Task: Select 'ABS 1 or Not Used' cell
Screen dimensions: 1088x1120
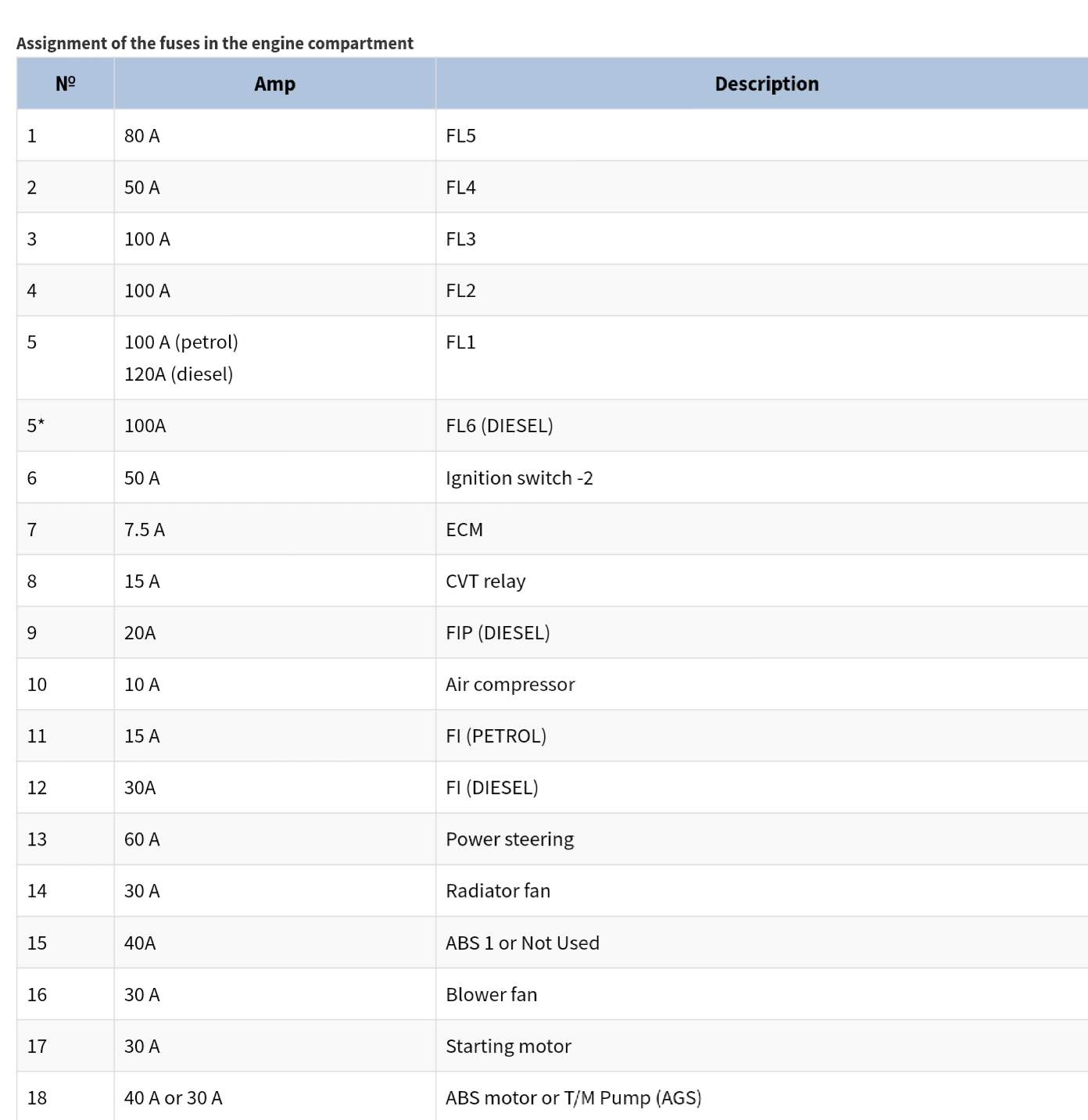Action: click(762, 943)
